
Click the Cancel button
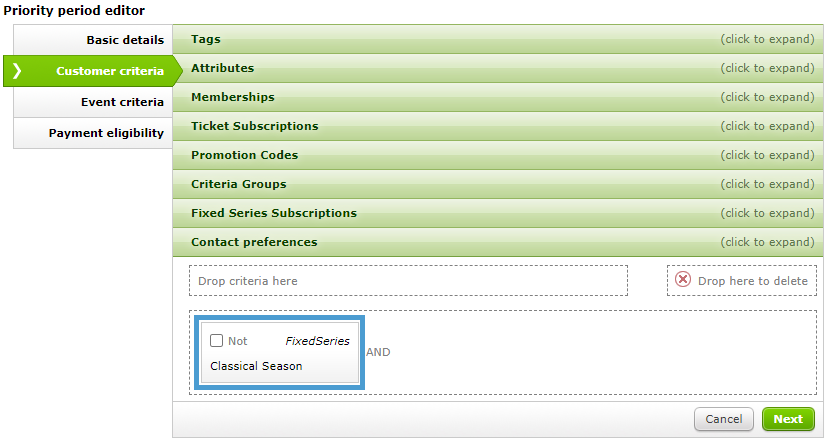723,419
